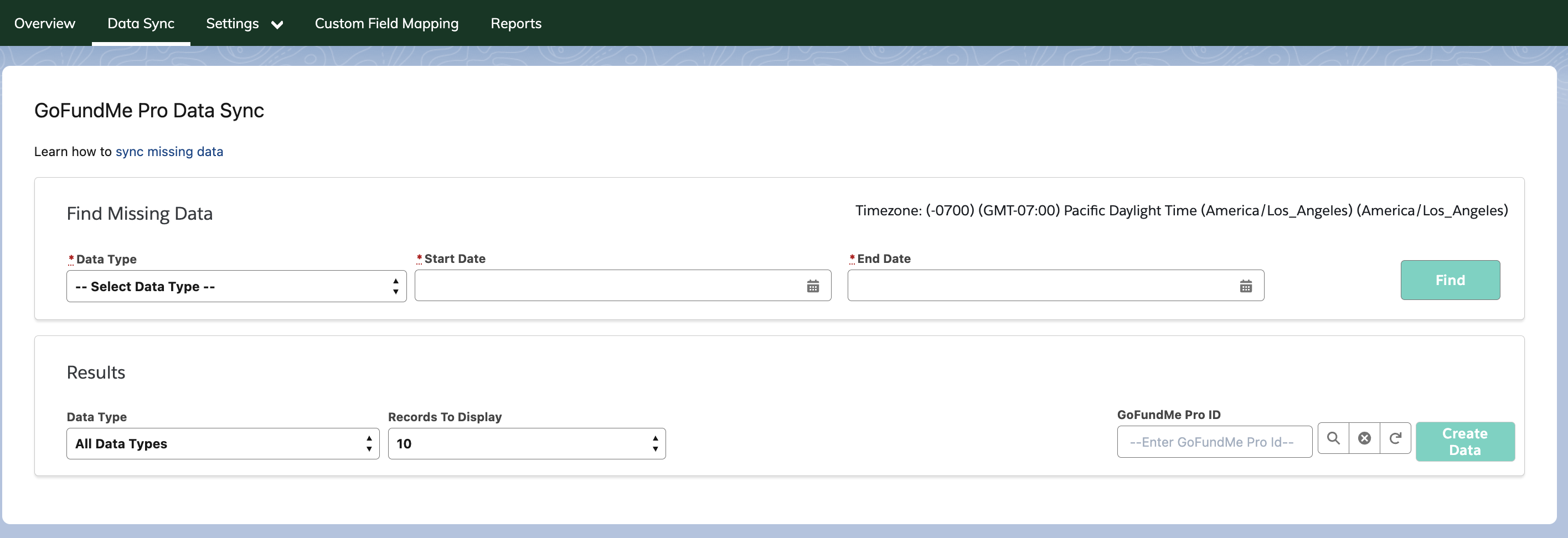This screenshot has height=538, width=1568.
Task: Go to the Overview tab
Action: (x=45, y=23)
